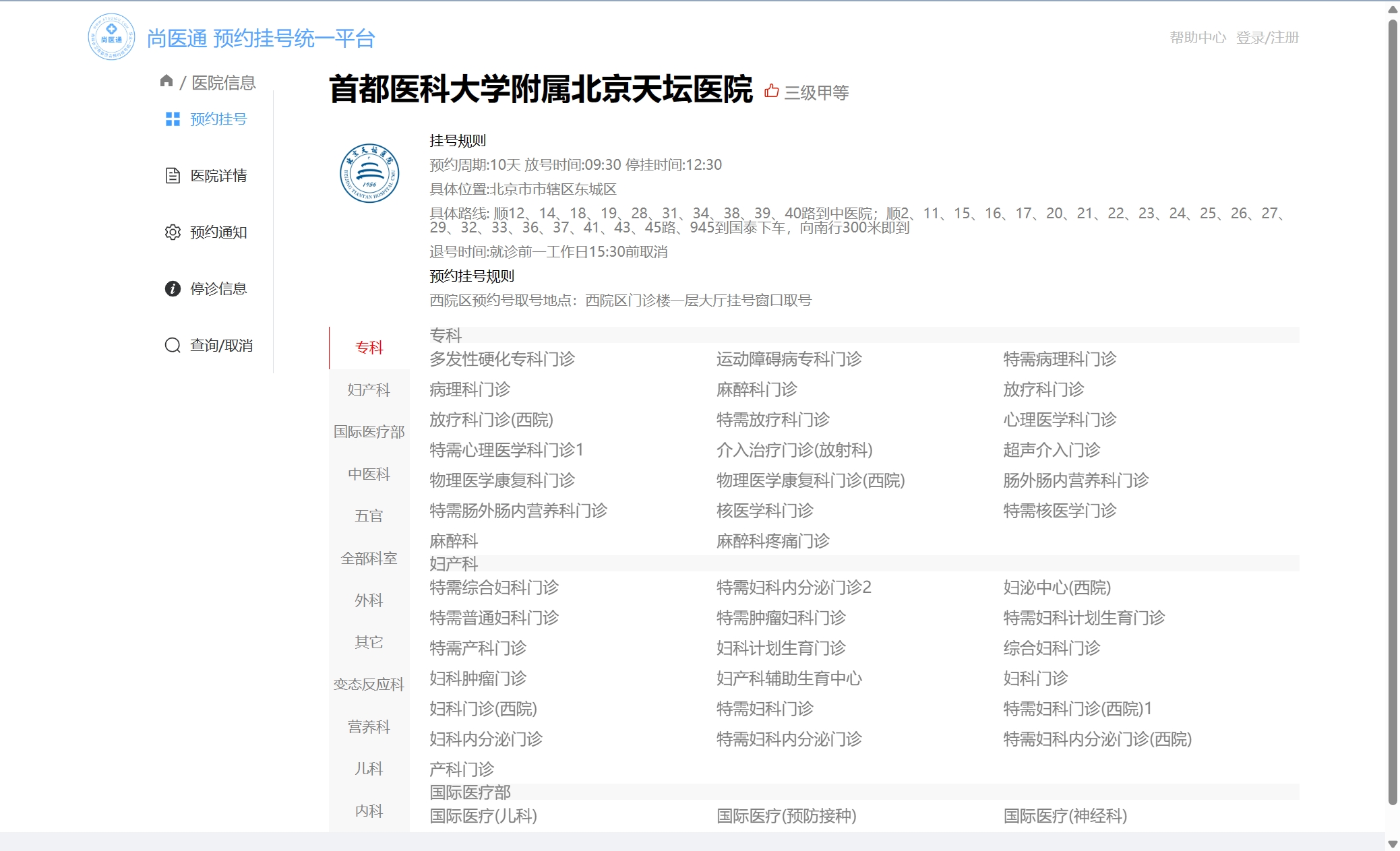The image size is (1400, 851).
Task: Open 超声介入门诊 clinic
Action: pyautogui.click(x=1052, y=450)
